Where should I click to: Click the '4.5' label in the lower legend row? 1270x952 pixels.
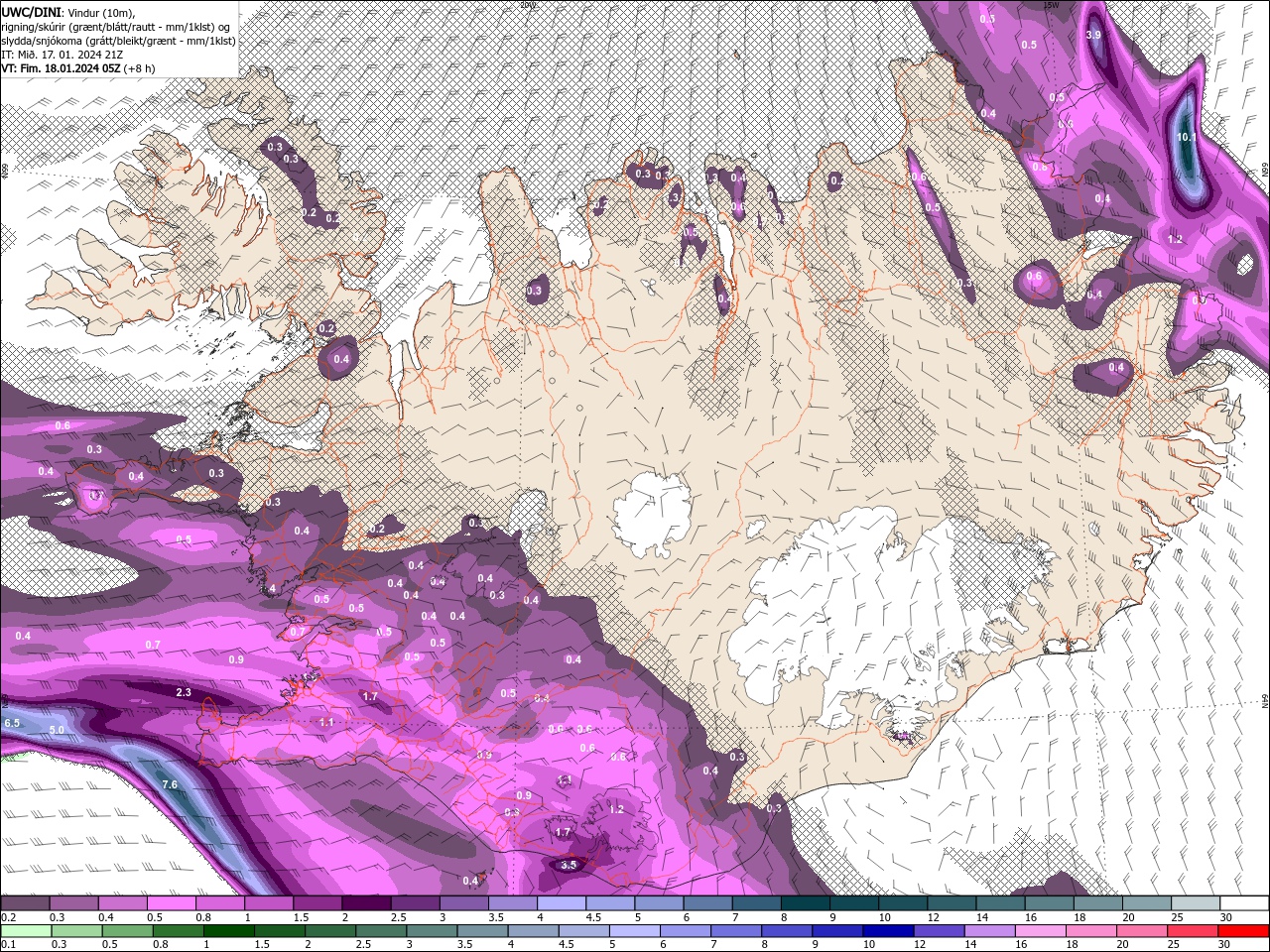(x=568, y=944)
